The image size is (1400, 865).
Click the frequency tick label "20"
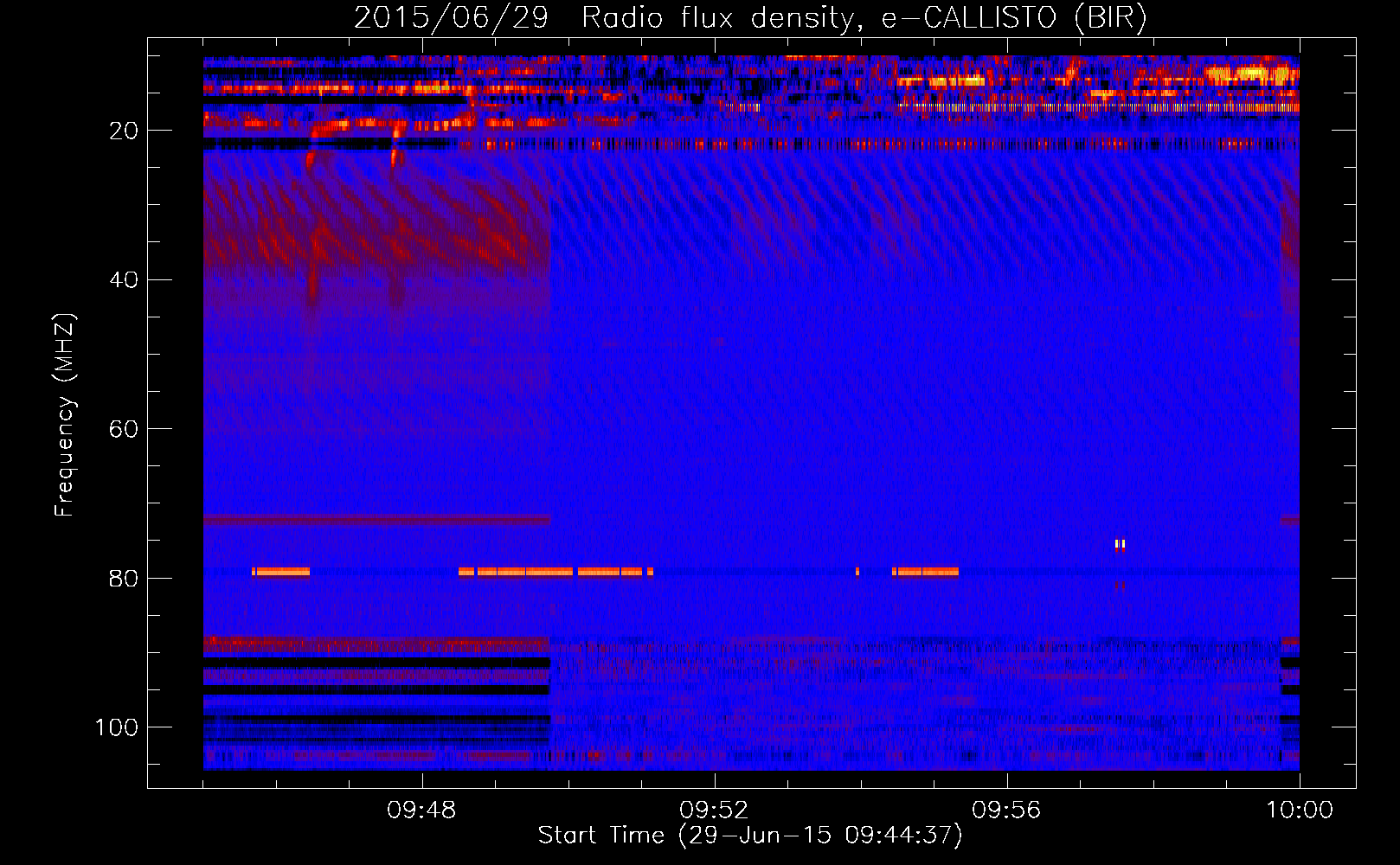click(125, 131)
